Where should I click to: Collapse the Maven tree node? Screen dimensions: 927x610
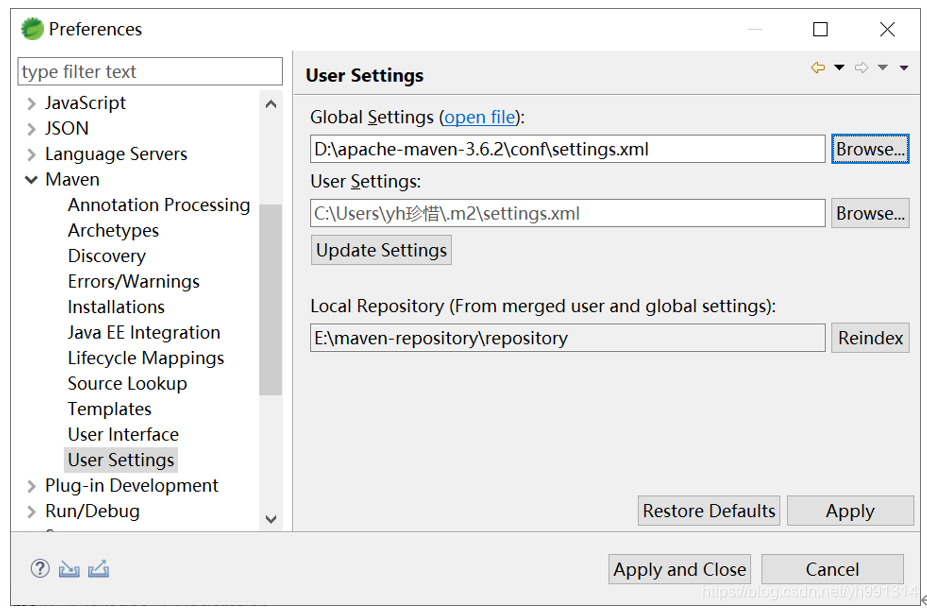pos(32,180)
